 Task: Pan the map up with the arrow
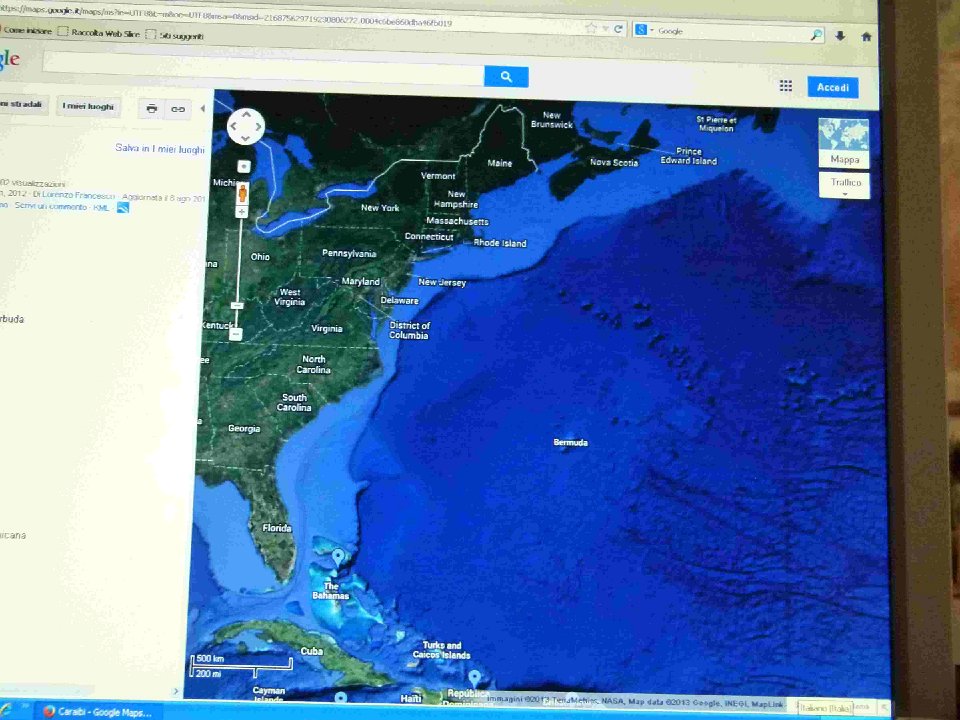point(246,114)
